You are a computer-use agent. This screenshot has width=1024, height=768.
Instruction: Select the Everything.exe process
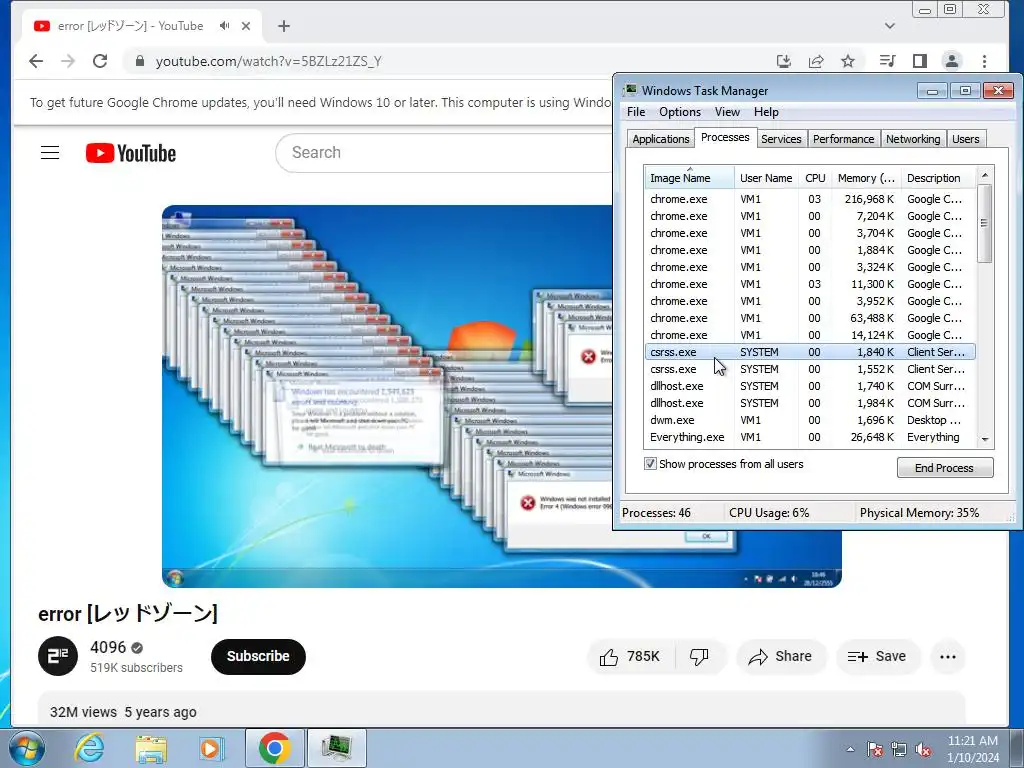(x=810, y=437)
